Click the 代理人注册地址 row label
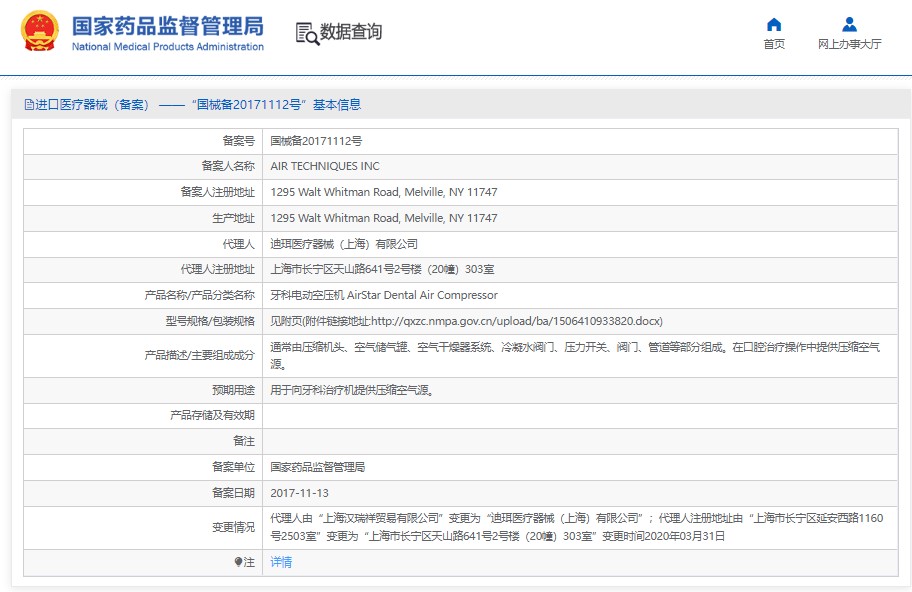 point(218,269)
